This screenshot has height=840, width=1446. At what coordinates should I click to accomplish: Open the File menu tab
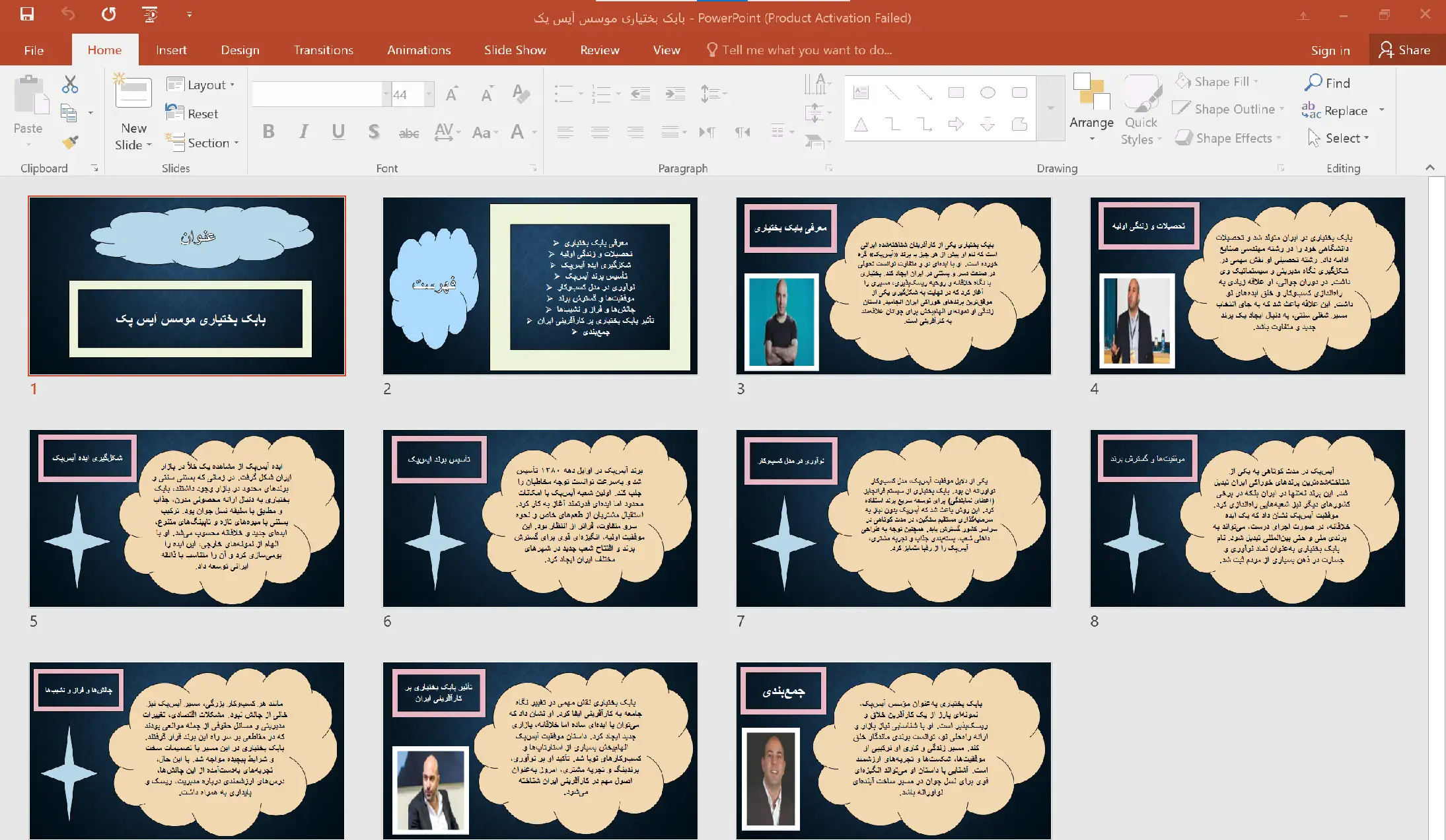[34, 50]
